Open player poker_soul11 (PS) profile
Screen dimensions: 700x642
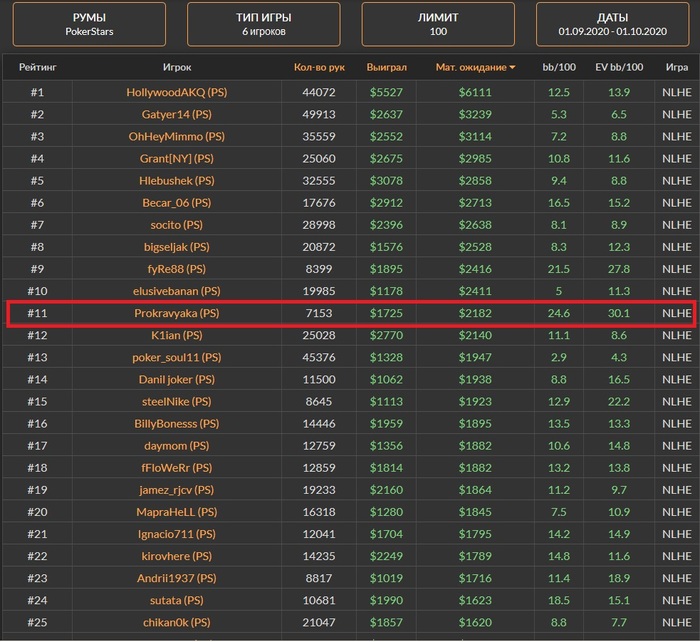pos(177,358)
